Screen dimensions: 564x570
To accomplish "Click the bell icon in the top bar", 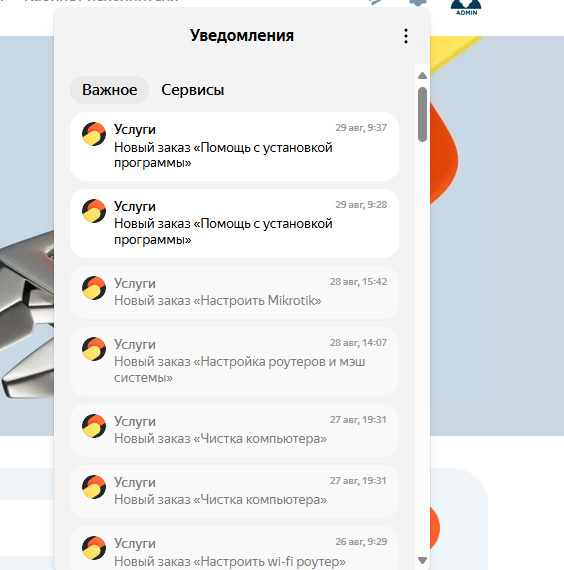I will coord(417,3).
